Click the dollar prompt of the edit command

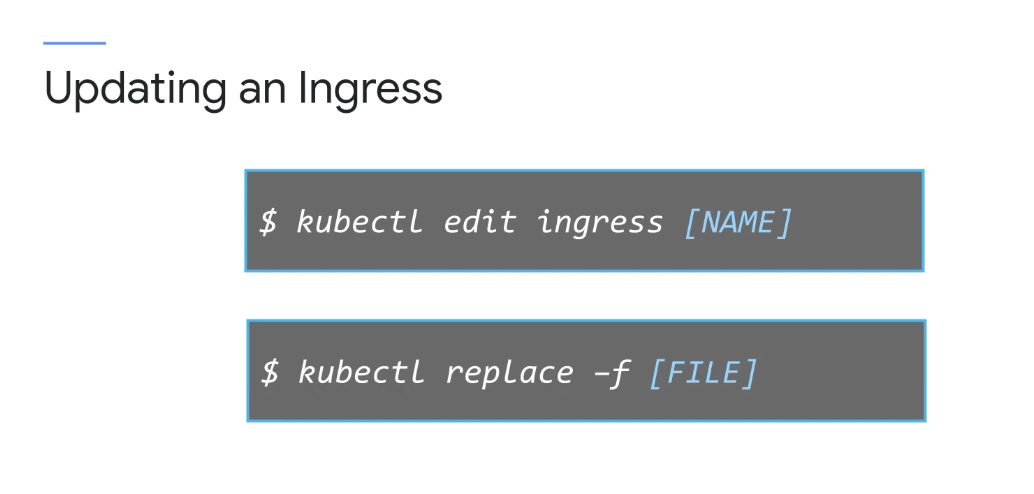click(268, 222)
